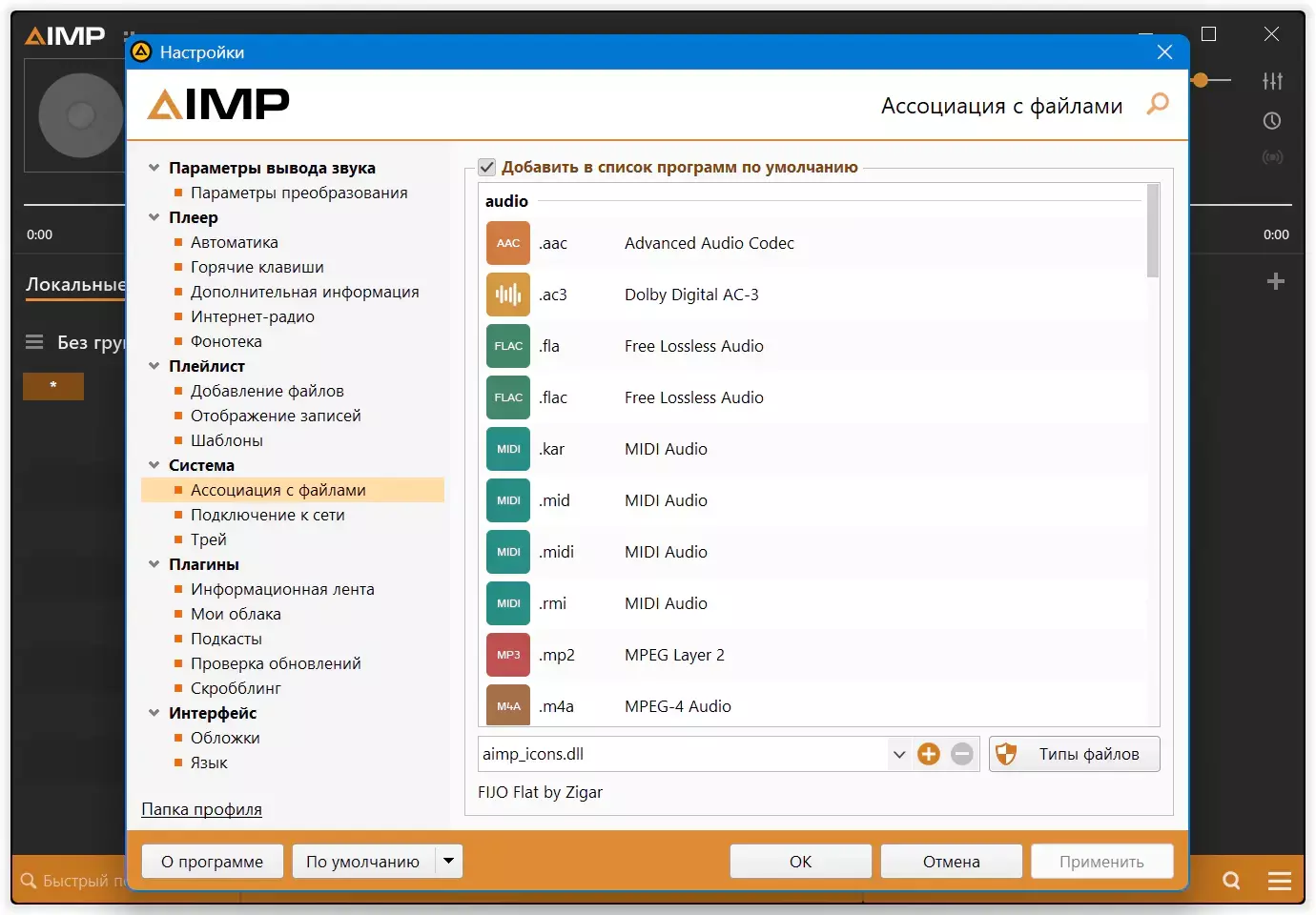1316x915 pixels.
Task: Open 'Отображение записей' settings page
Action: [276, 416]
